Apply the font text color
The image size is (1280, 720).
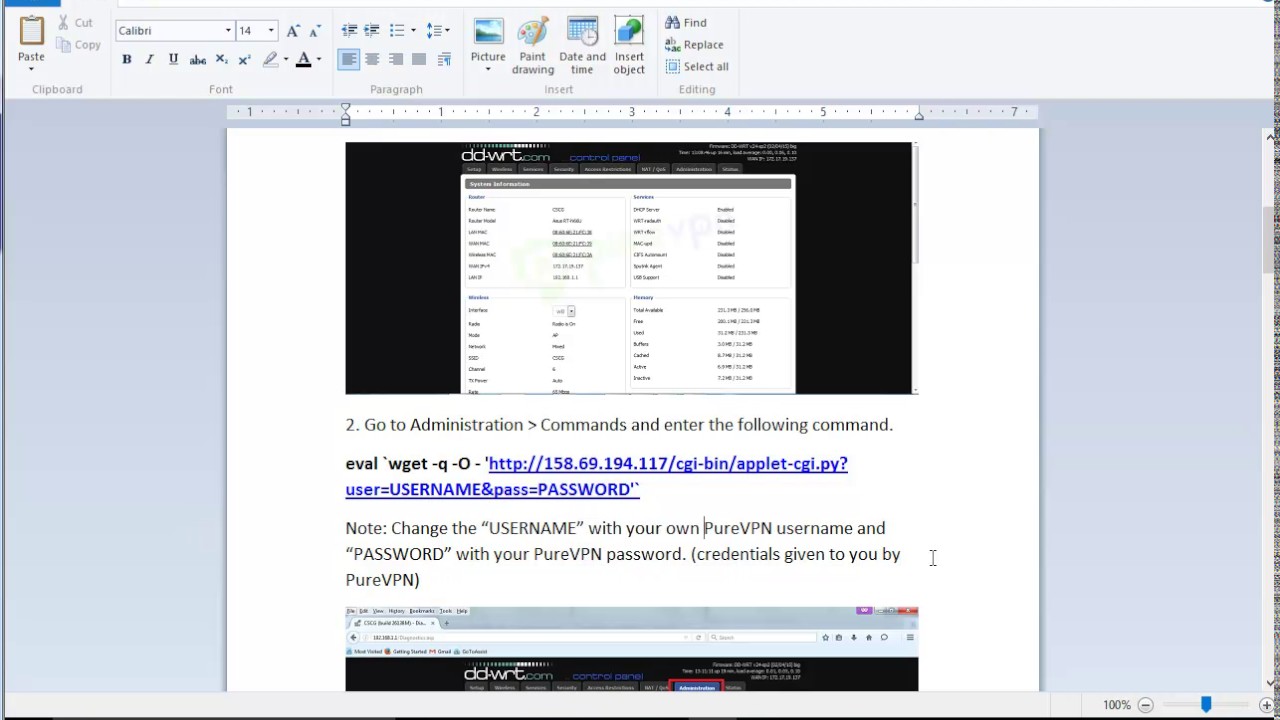[303, 60]
